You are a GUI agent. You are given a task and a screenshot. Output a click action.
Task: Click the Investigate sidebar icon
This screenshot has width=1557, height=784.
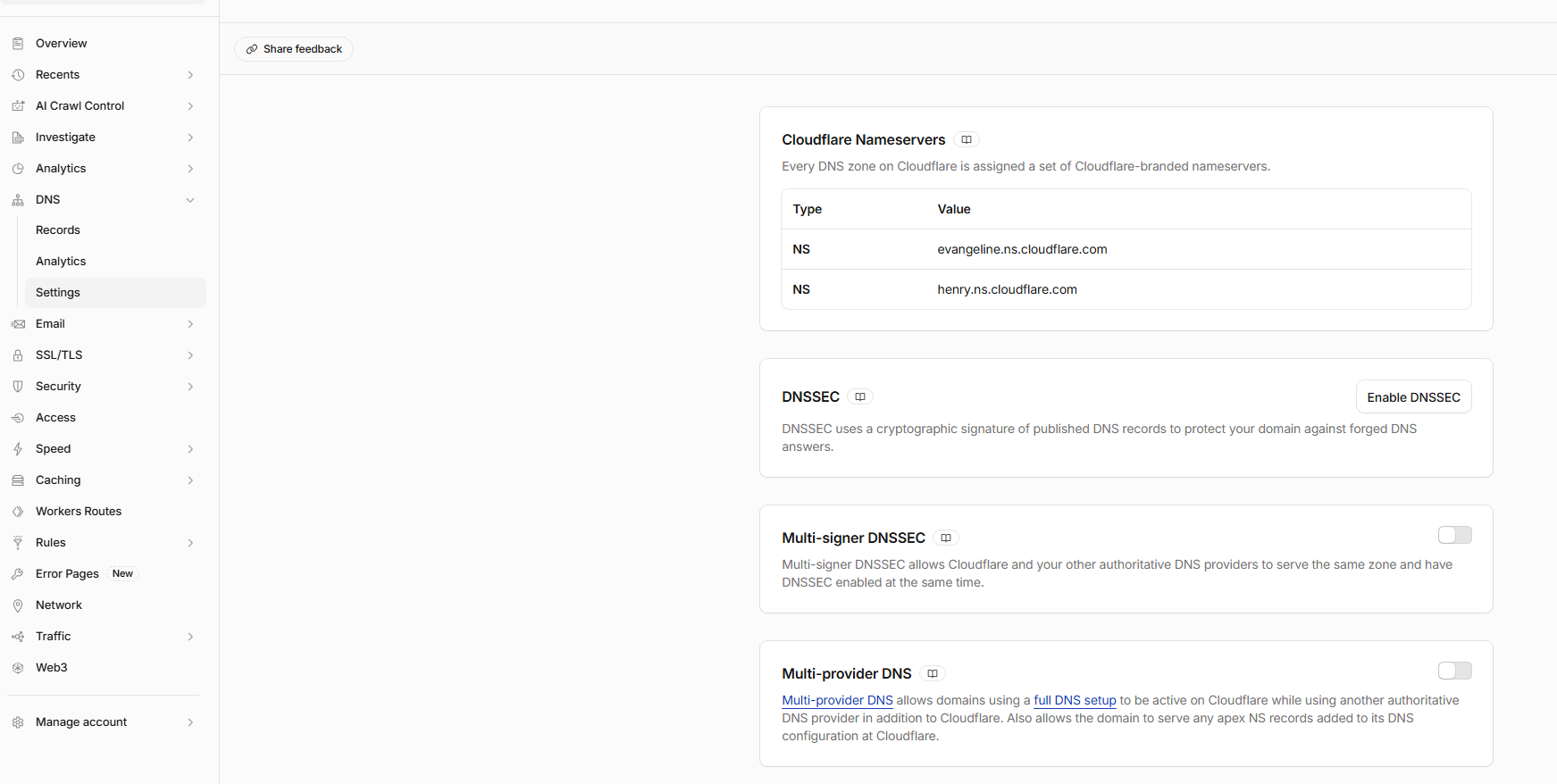tap(18, 138)
